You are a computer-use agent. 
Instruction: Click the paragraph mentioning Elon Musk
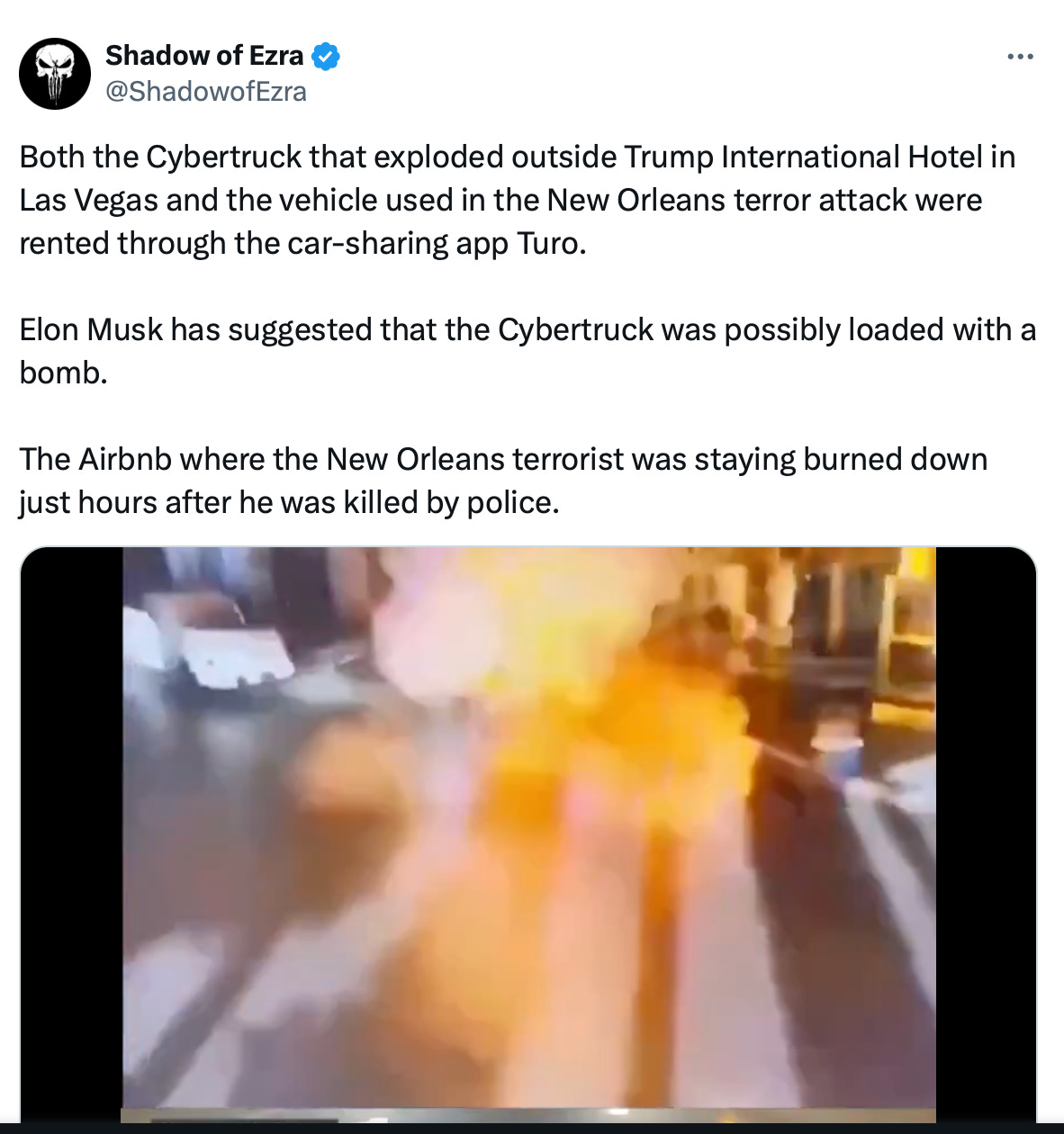coord(527,351)
